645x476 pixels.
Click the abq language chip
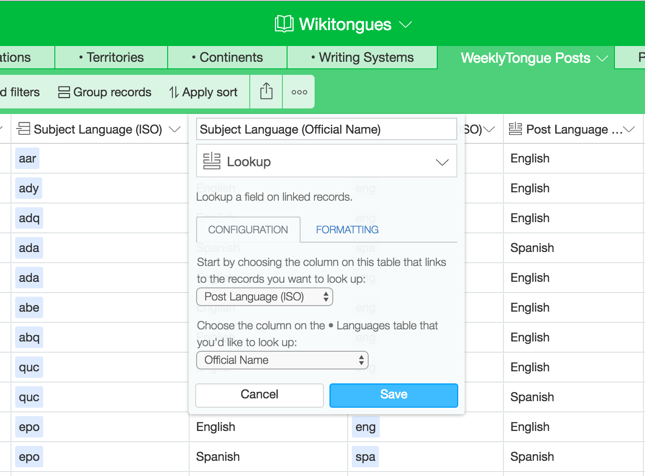29,337
